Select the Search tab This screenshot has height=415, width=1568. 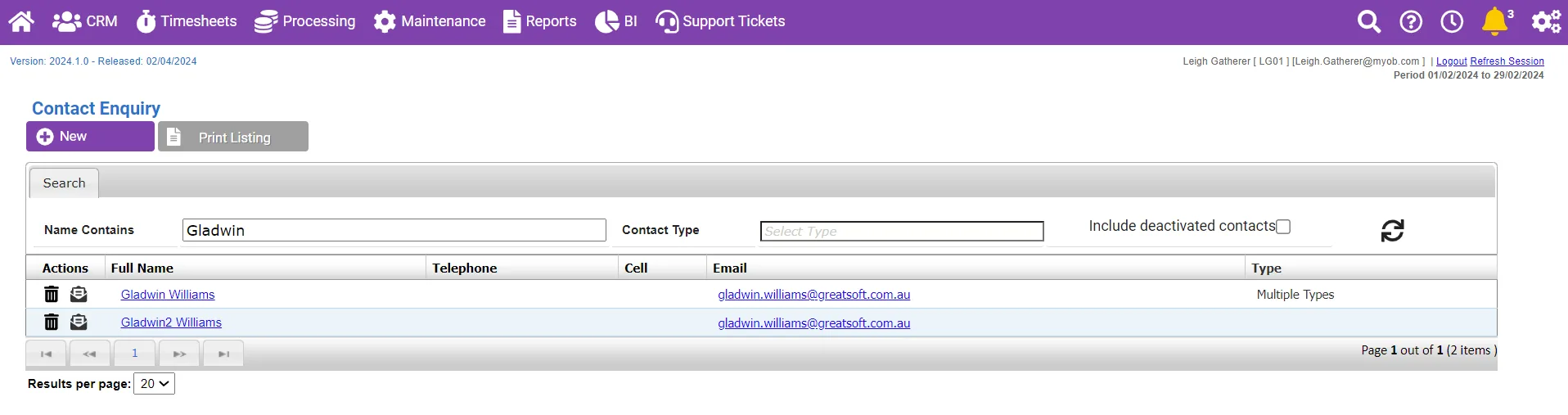[64, 183]
